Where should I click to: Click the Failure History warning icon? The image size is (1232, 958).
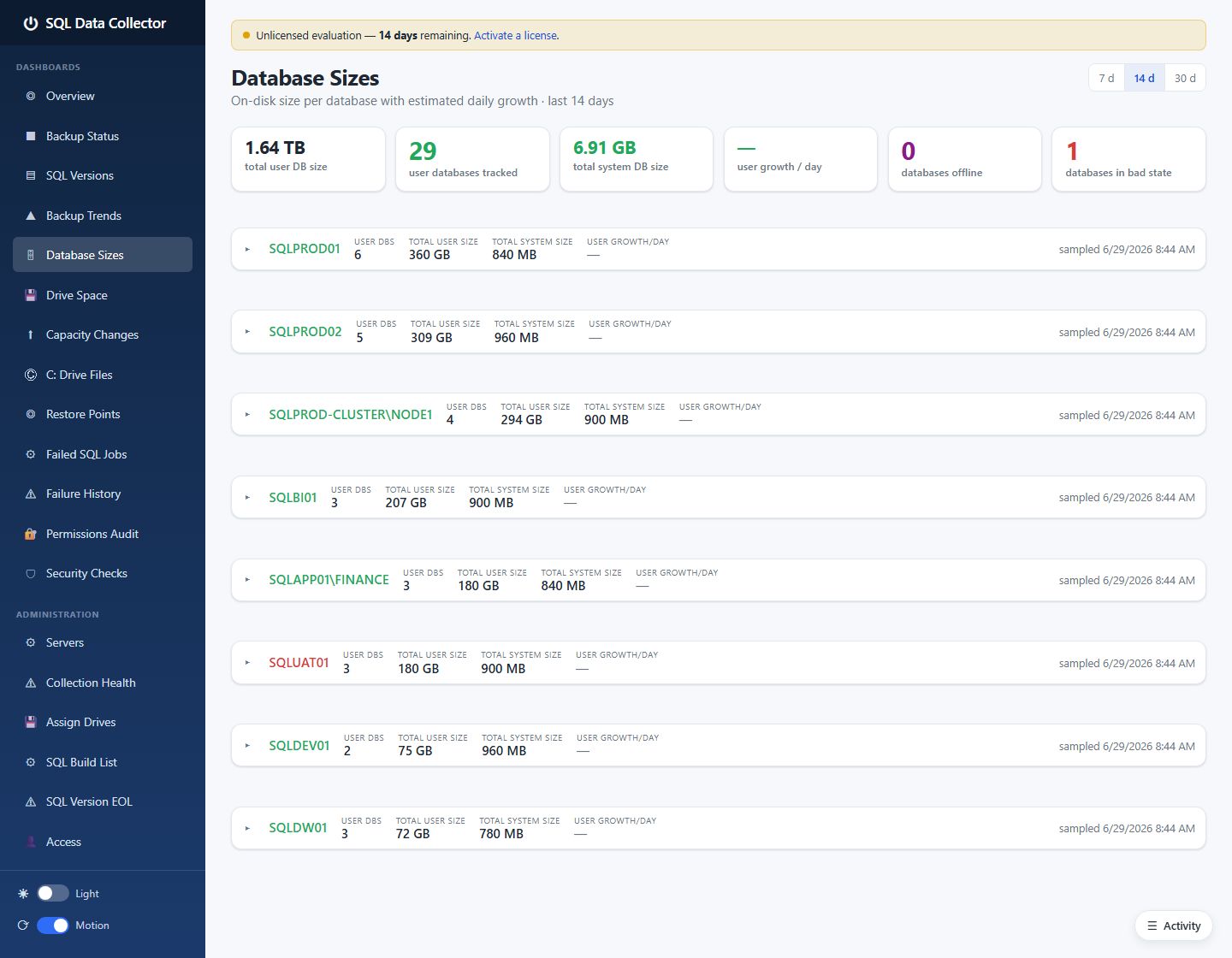(31, 494)
